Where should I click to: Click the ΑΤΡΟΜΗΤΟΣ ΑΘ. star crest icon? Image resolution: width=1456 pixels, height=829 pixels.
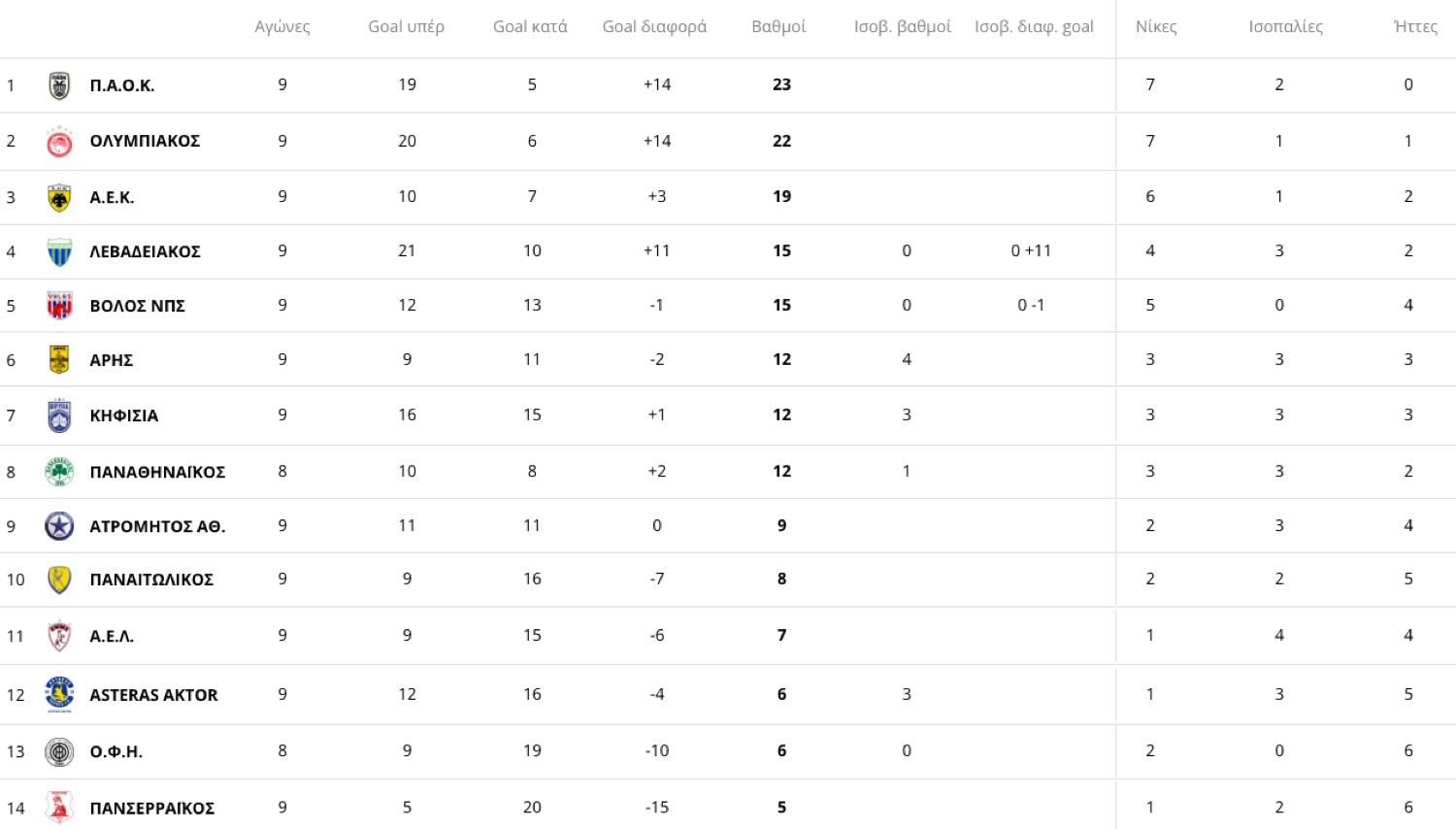pyautogui.click(x=59, y=526)
